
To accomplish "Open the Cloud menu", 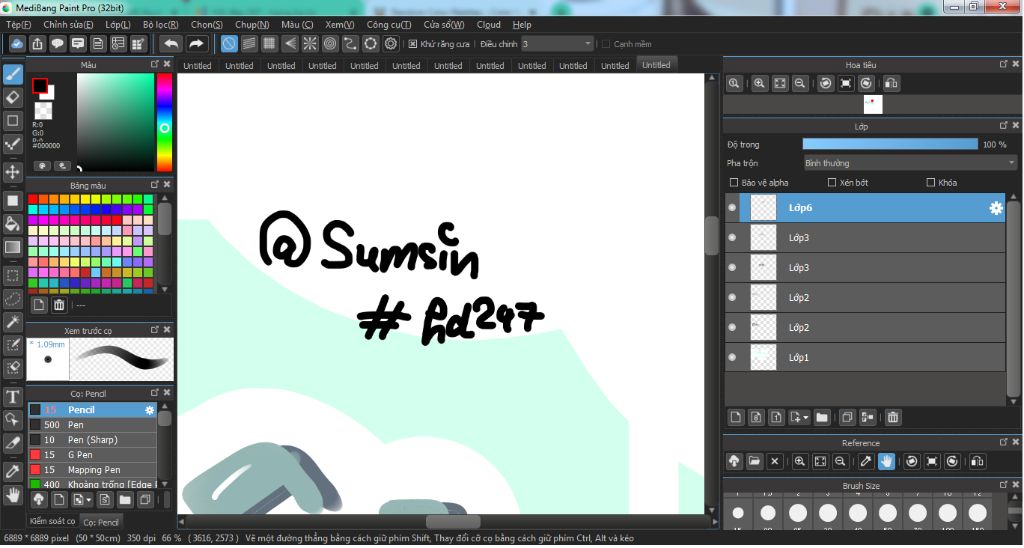I will 488,25.
